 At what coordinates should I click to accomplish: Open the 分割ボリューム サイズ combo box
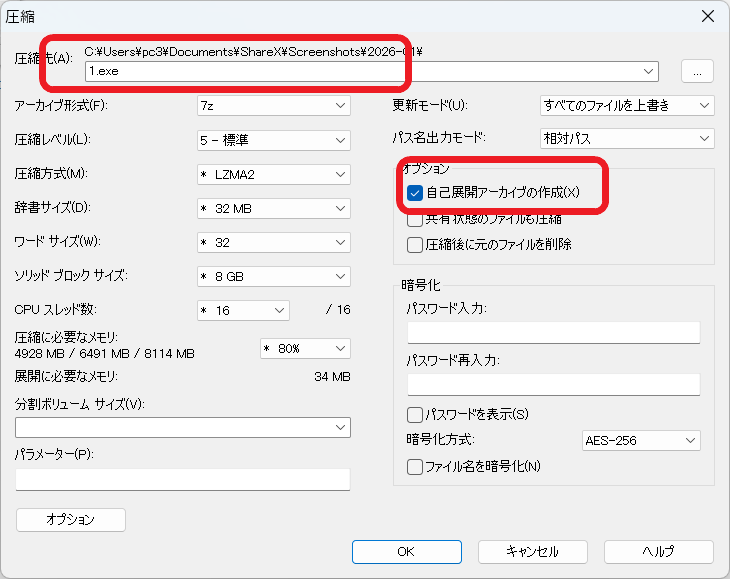[183, 427]
